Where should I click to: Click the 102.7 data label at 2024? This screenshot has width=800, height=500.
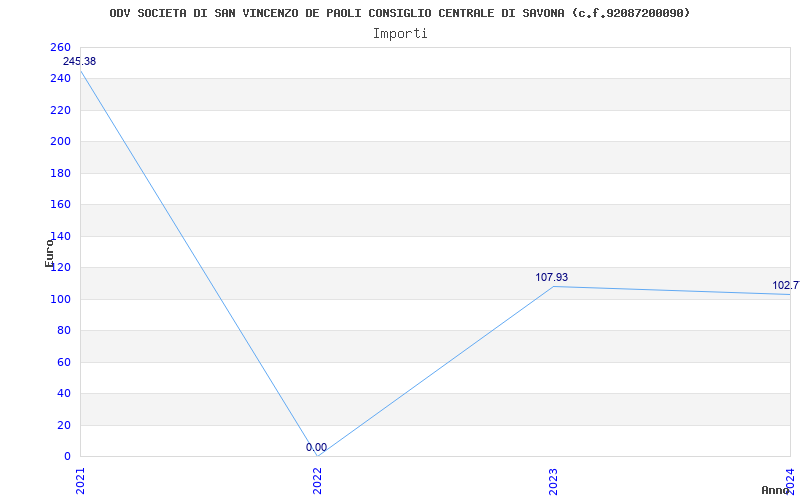786,286
